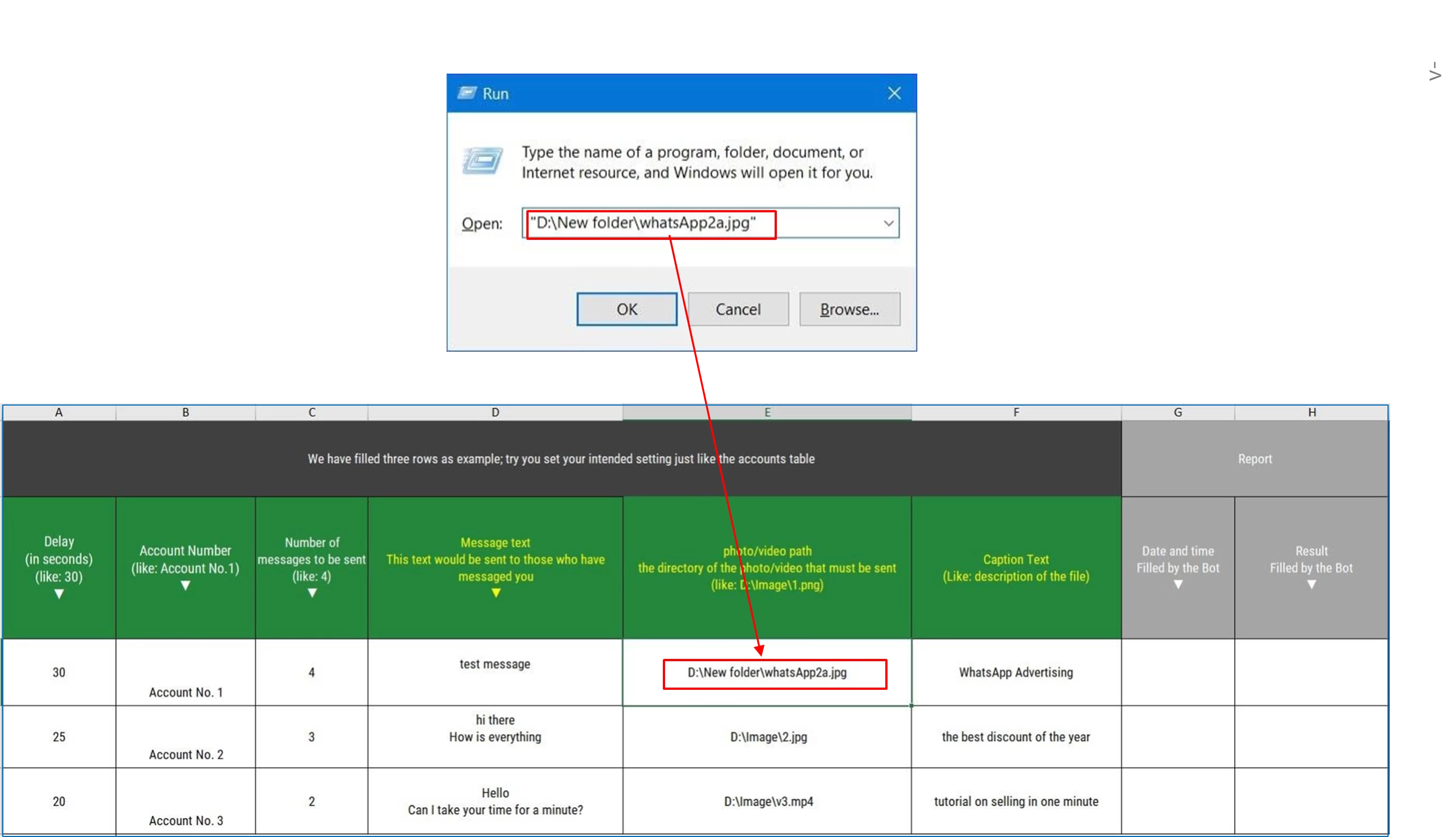Close the Run dialog window
Screen dimensions: 1456x837
(894, 93)
